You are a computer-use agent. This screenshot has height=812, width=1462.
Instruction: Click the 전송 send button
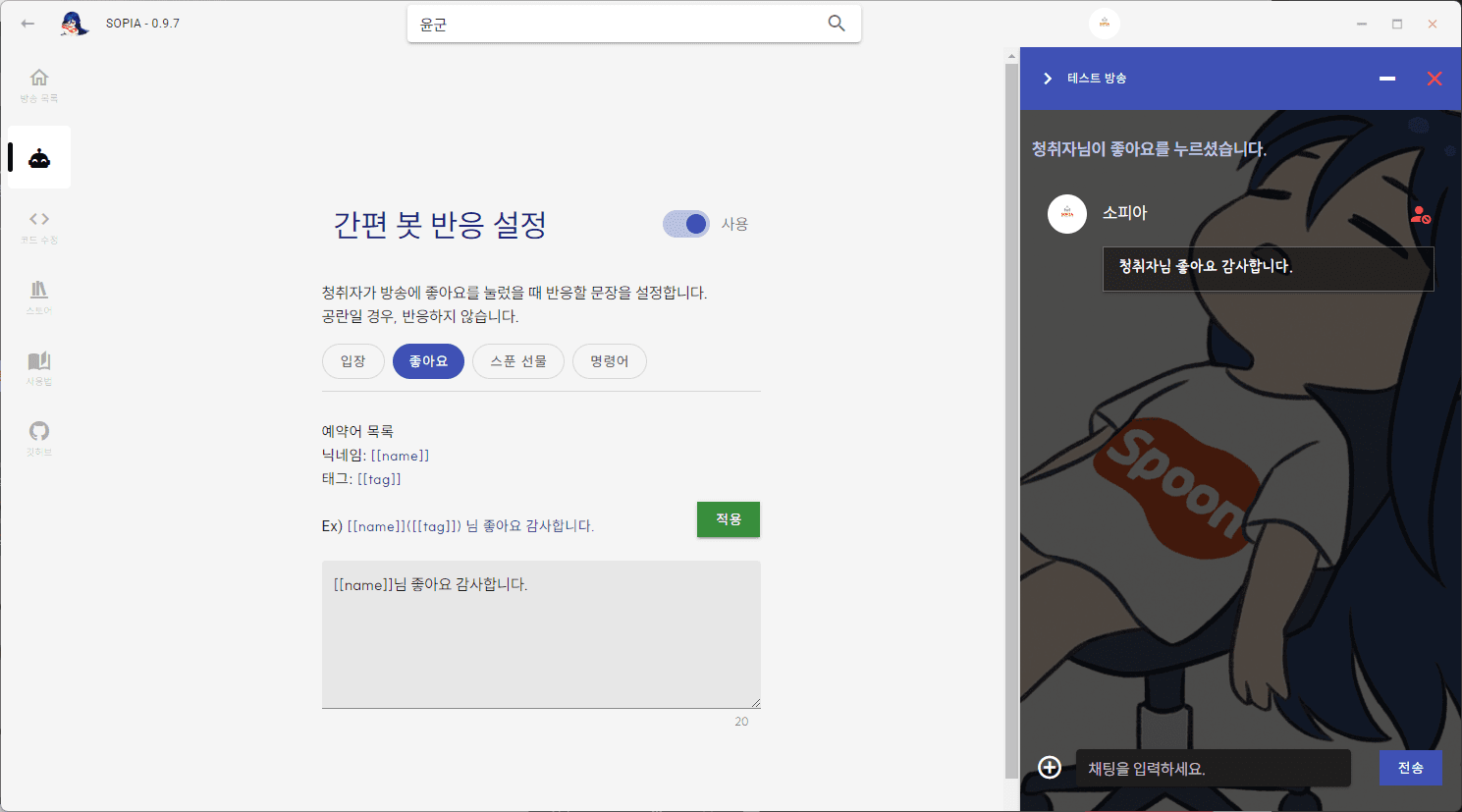[1411, 768]
